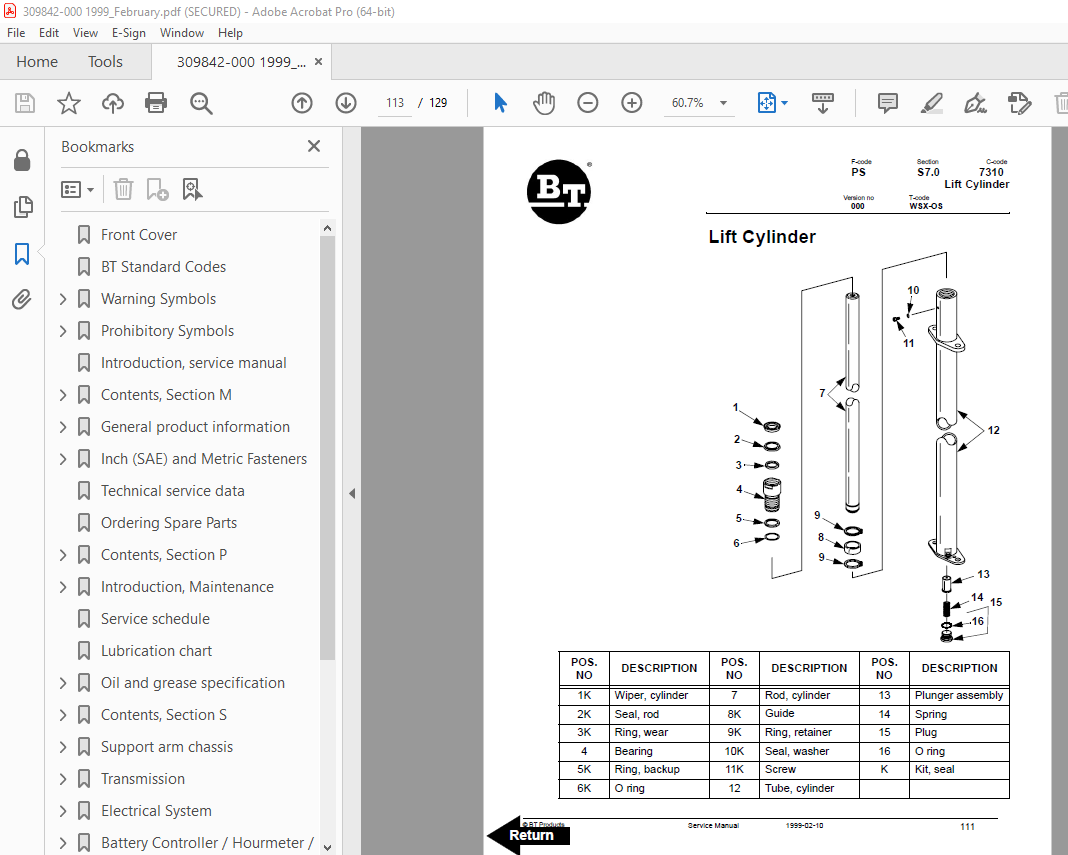Screen dimensions: 1068x855
Task: Collapse the navigation pane with divider arrow
Action: [351, 493]
